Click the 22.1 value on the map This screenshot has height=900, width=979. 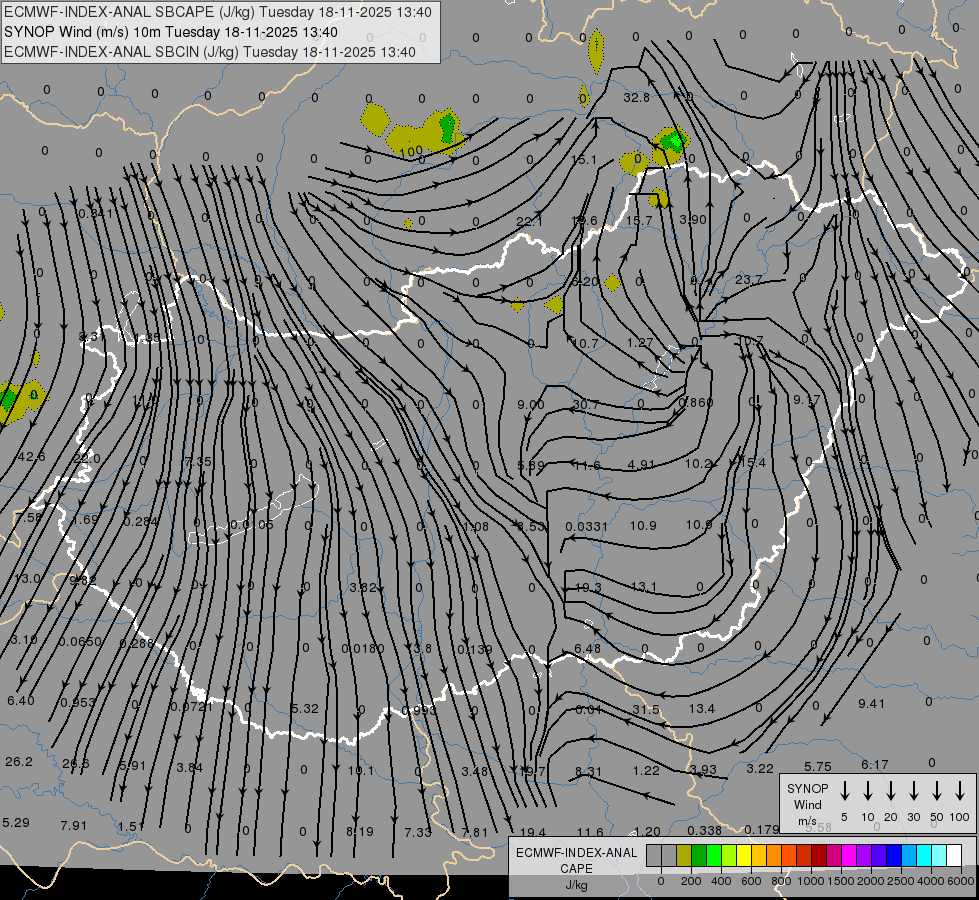pos(529,222)
